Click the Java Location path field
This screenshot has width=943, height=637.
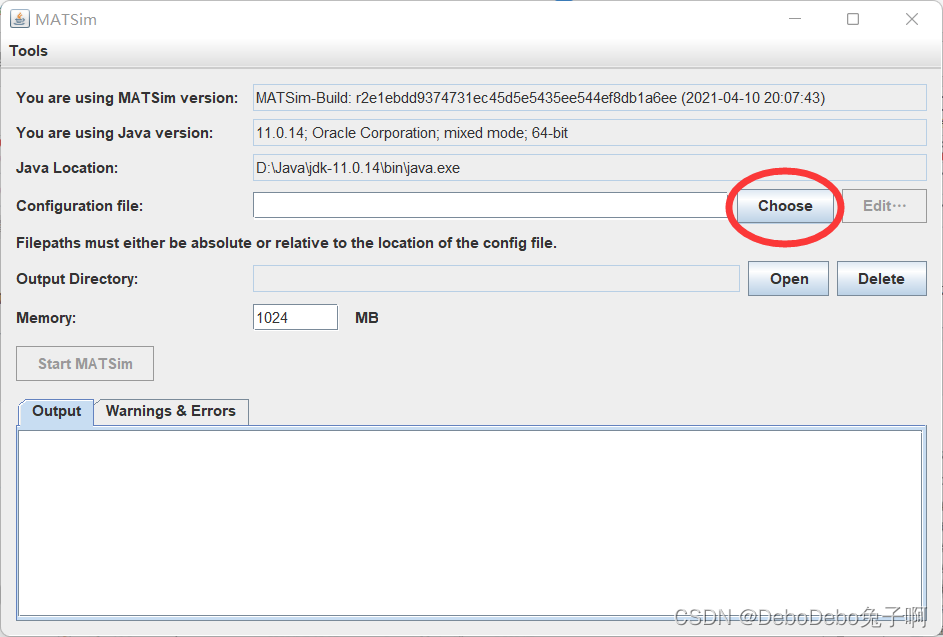(x=589, y=168)
